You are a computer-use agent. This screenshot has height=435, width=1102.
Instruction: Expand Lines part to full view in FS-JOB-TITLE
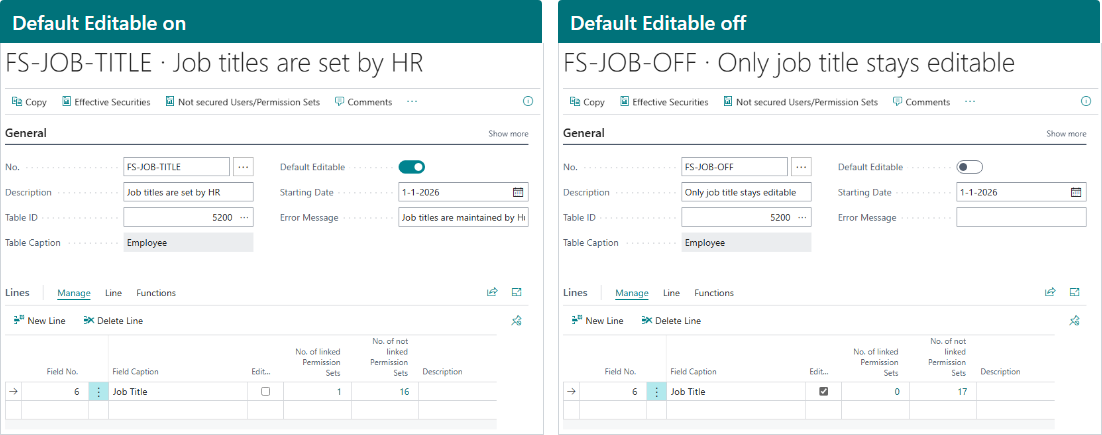coord(517,292)
